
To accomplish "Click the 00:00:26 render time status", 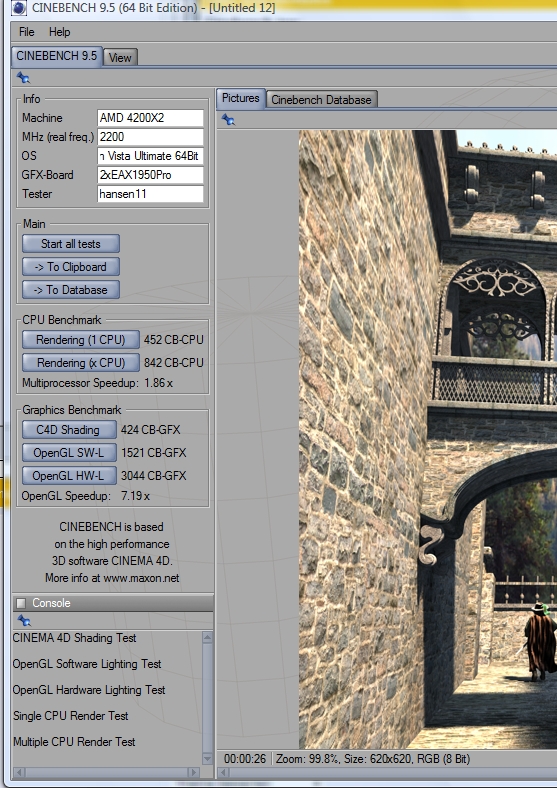I will coord(245,759).
